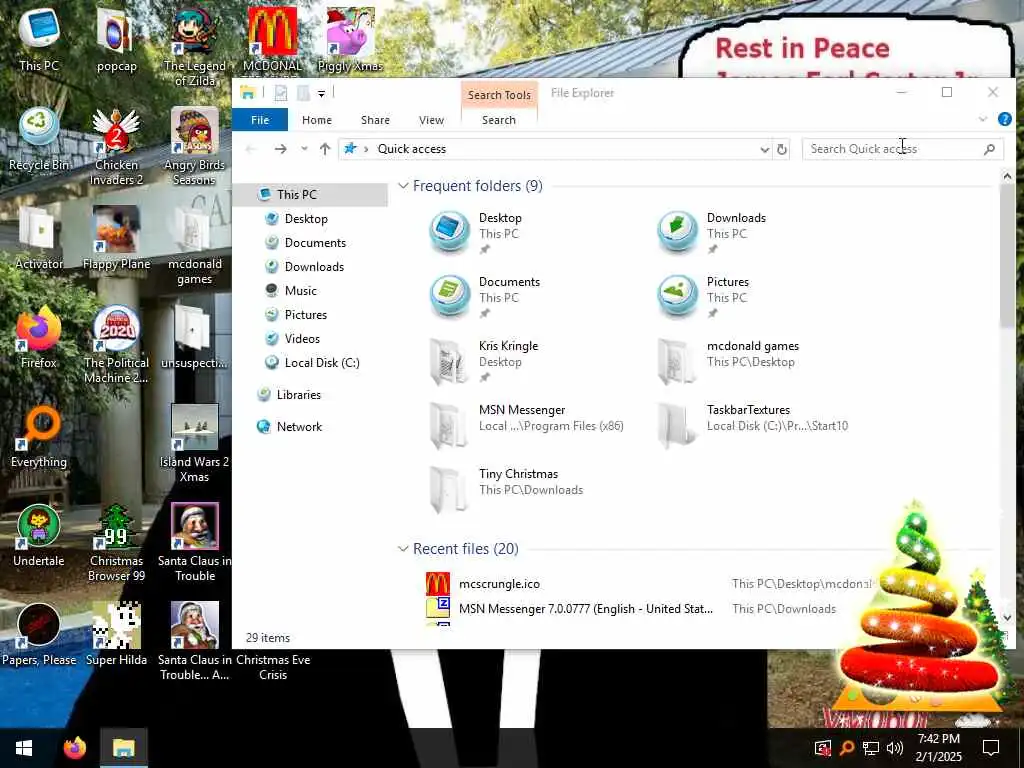The height and width of the screenshot is (768, 1024).
Task: Select The Legend of Zilda desktop icon
Action: (x=194, y=46)
